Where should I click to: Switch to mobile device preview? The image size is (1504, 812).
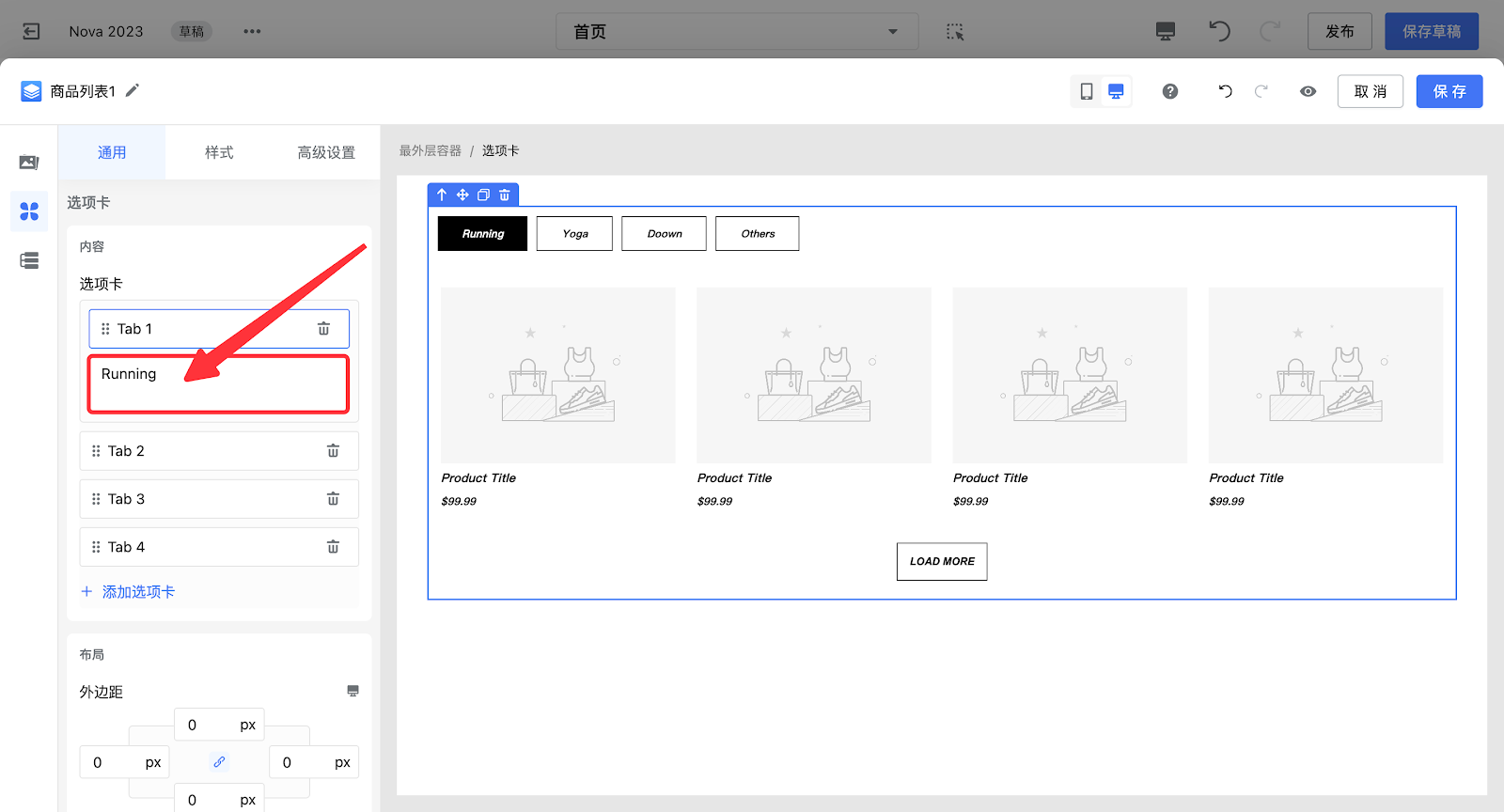[1087, 91]
